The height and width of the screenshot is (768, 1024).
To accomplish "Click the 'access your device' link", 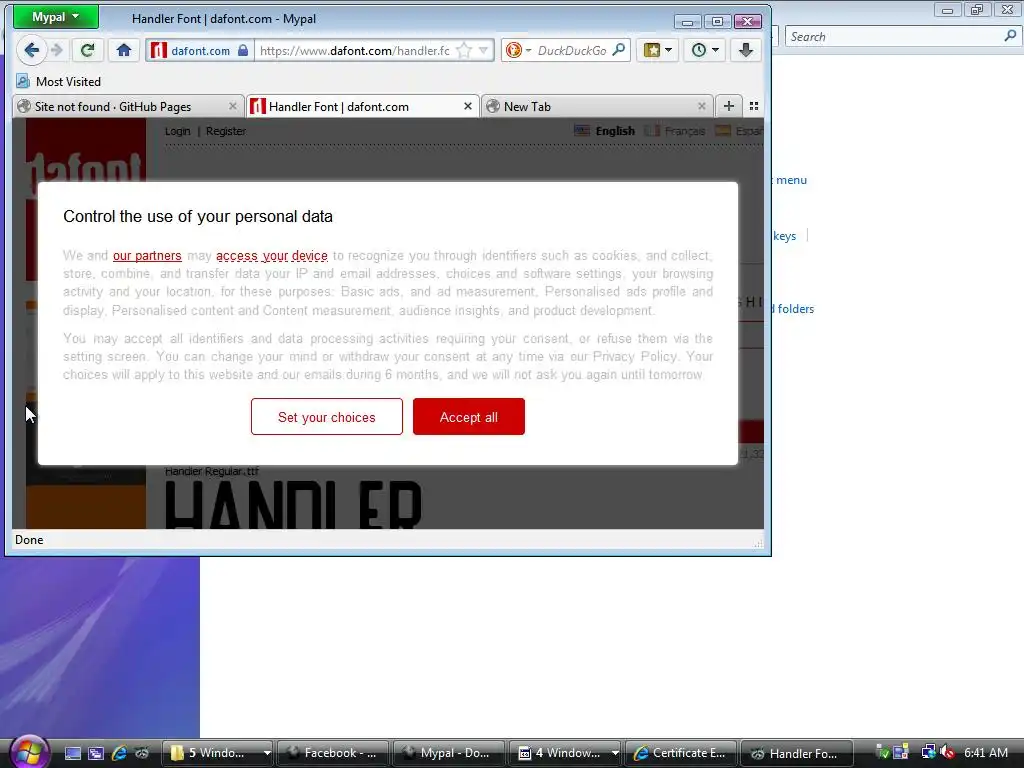I will [x=272, y=255].
